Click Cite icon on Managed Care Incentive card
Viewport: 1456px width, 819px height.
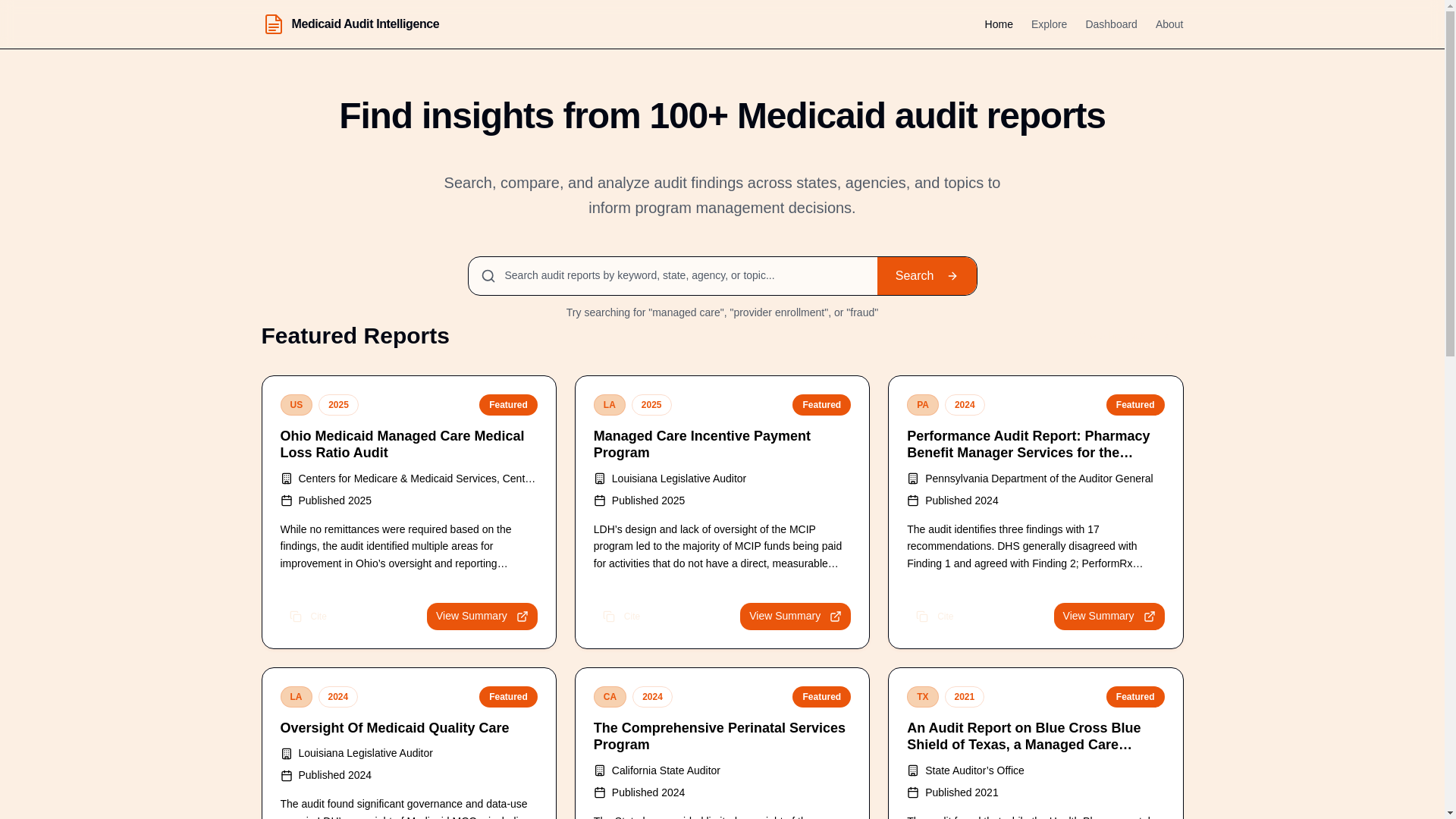[609, 617]
